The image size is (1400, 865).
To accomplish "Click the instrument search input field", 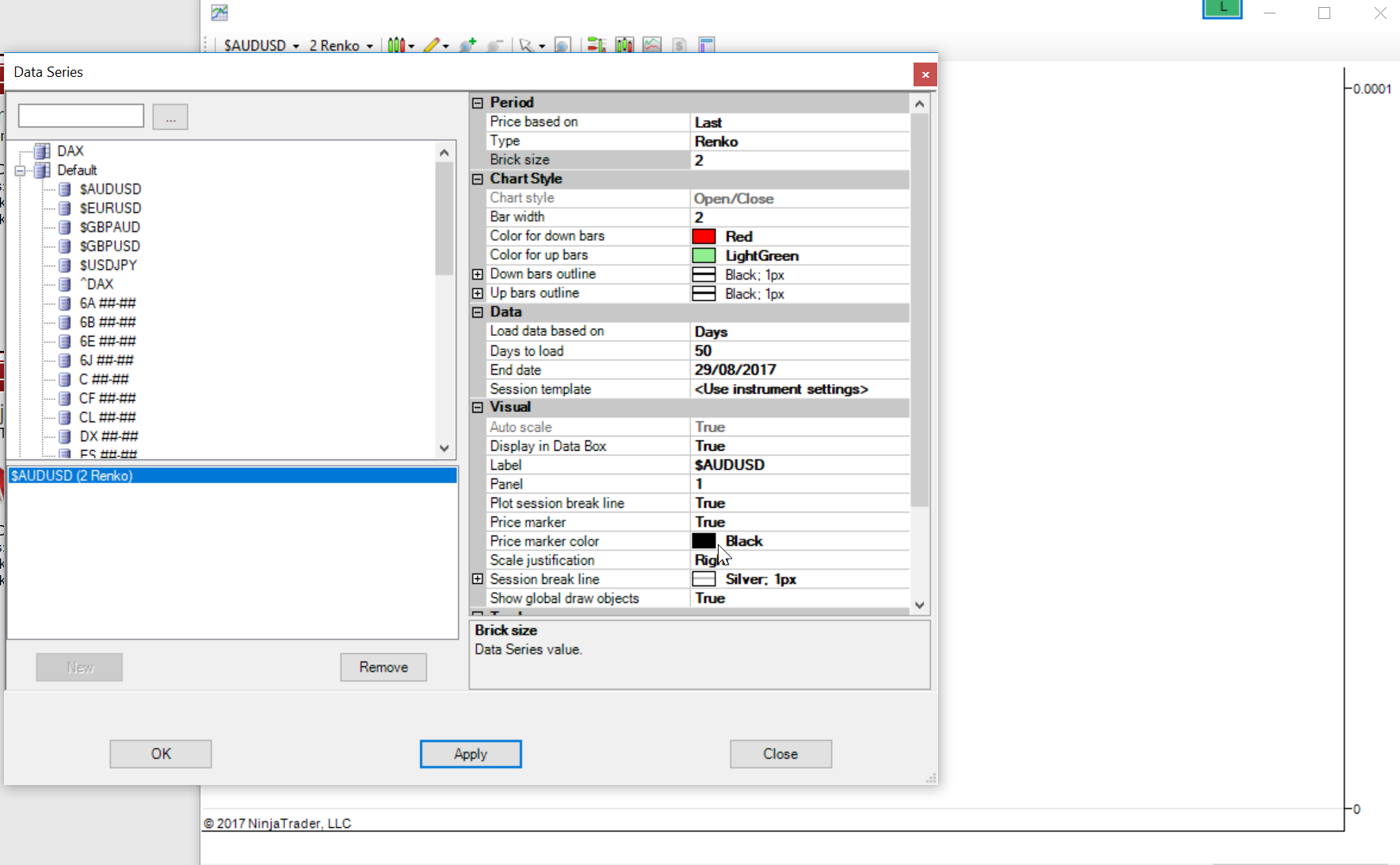I will click(81, 116).
